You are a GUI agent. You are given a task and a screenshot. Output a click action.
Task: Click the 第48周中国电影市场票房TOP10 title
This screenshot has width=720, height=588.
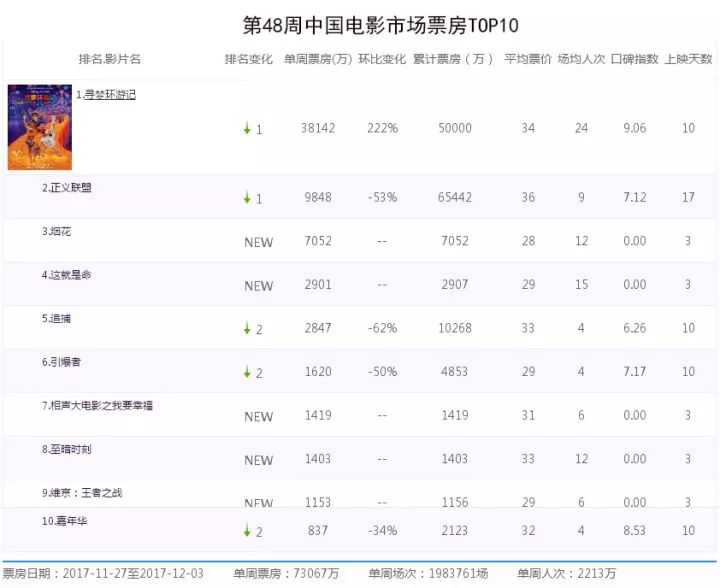[381, 25]
